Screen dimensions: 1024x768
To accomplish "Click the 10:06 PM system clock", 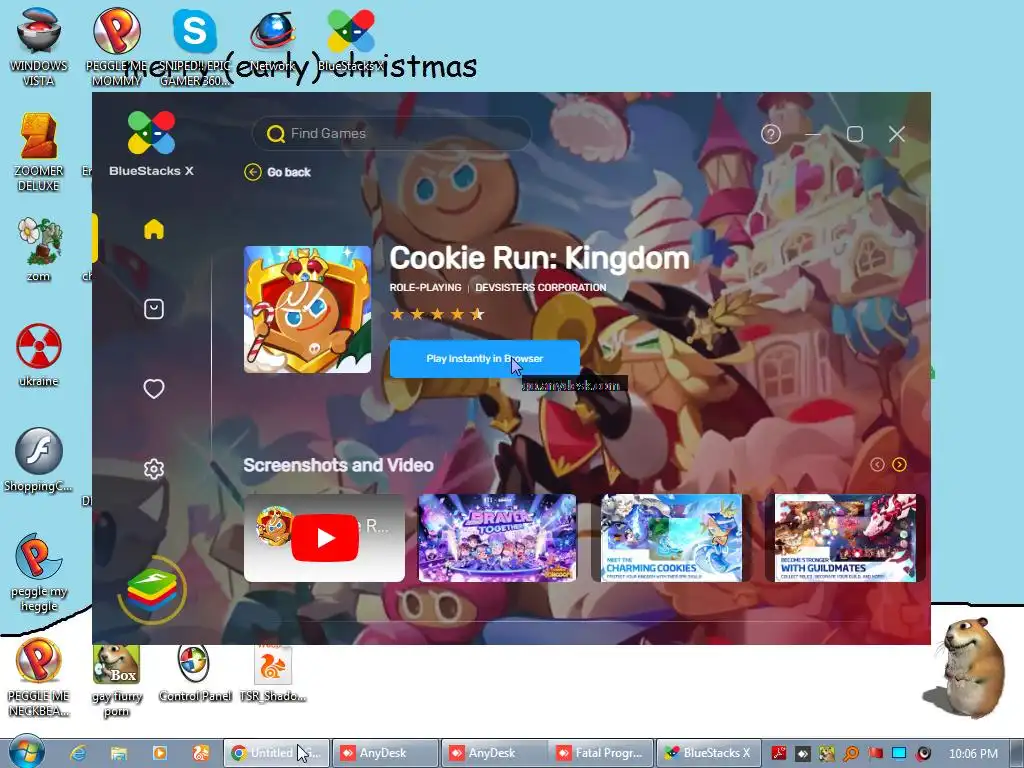I will coord(973,753).
